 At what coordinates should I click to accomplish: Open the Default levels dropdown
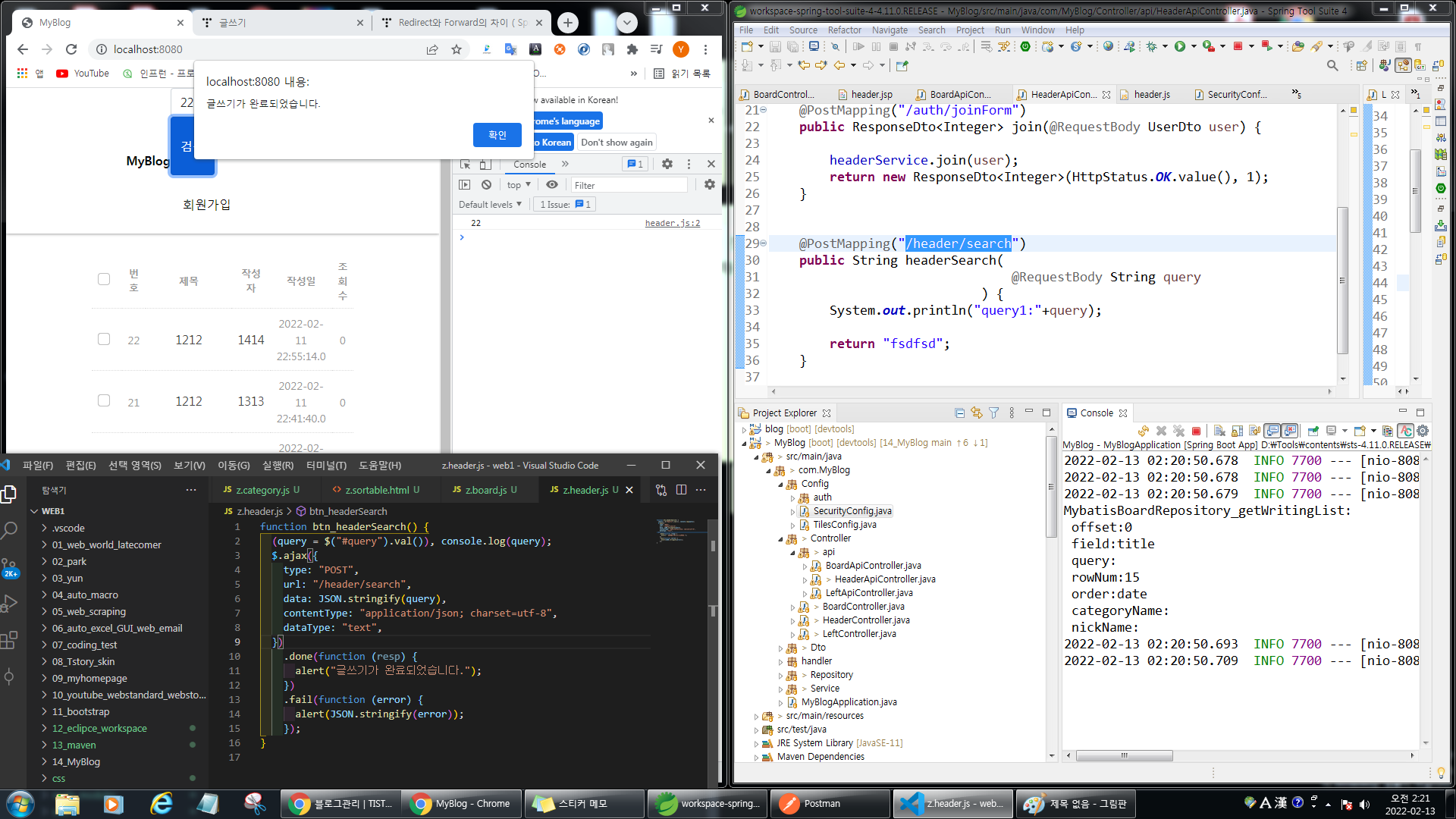point(490,205)
